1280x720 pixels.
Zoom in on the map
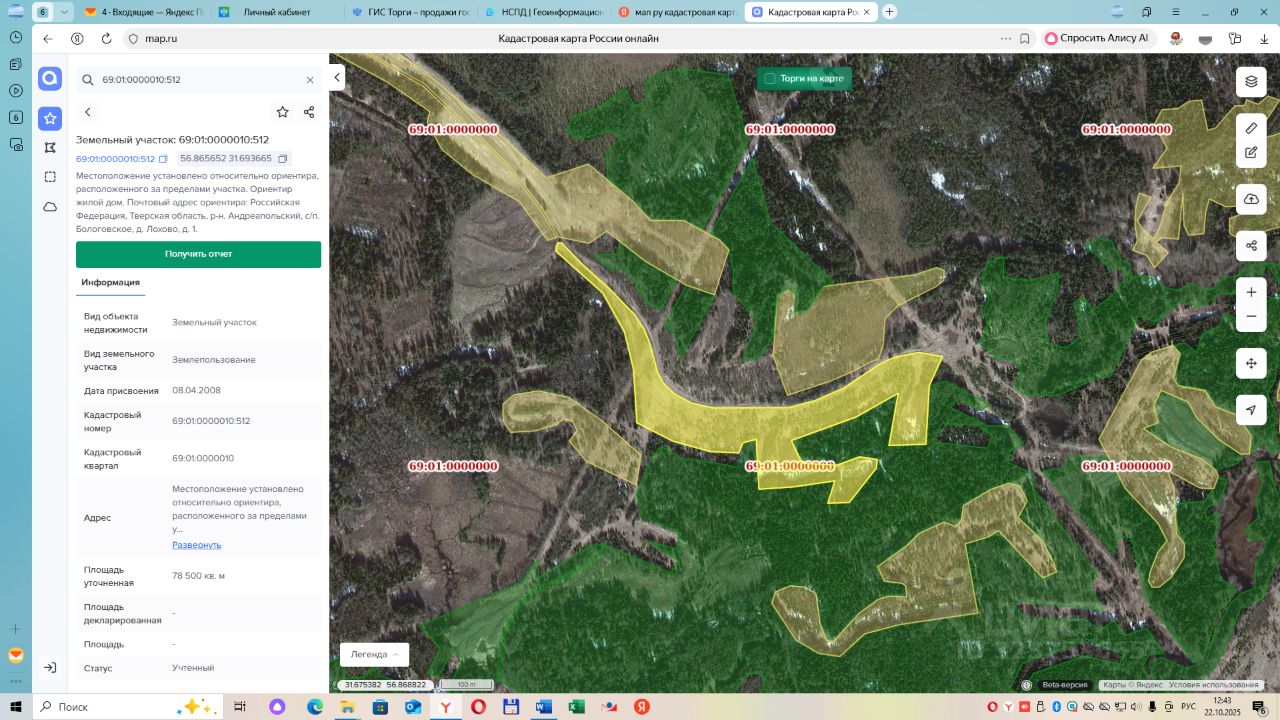[1251, 292]
